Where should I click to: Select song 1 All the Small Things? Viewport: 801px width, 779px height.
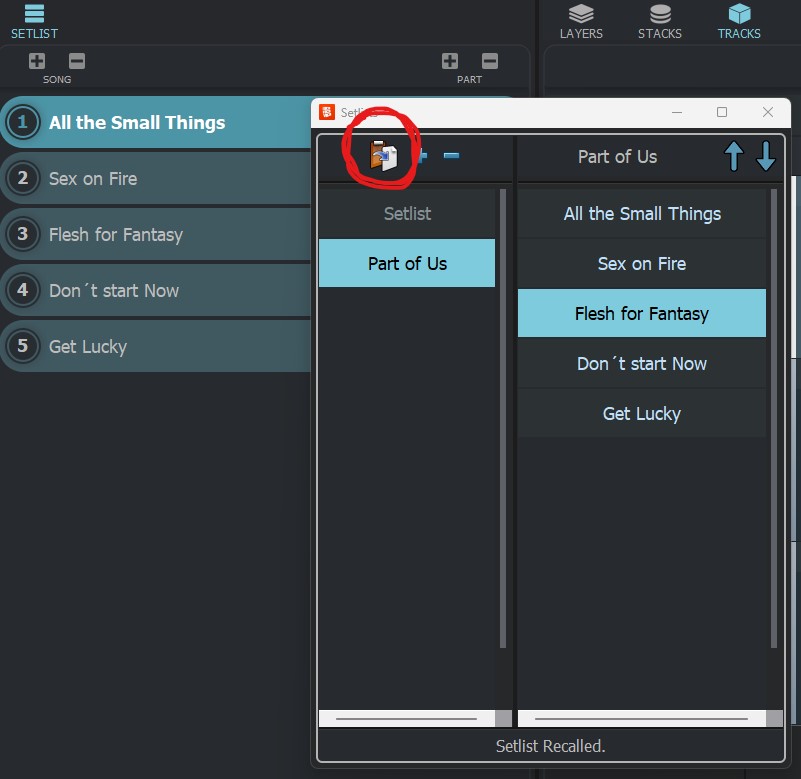point(156,122)
